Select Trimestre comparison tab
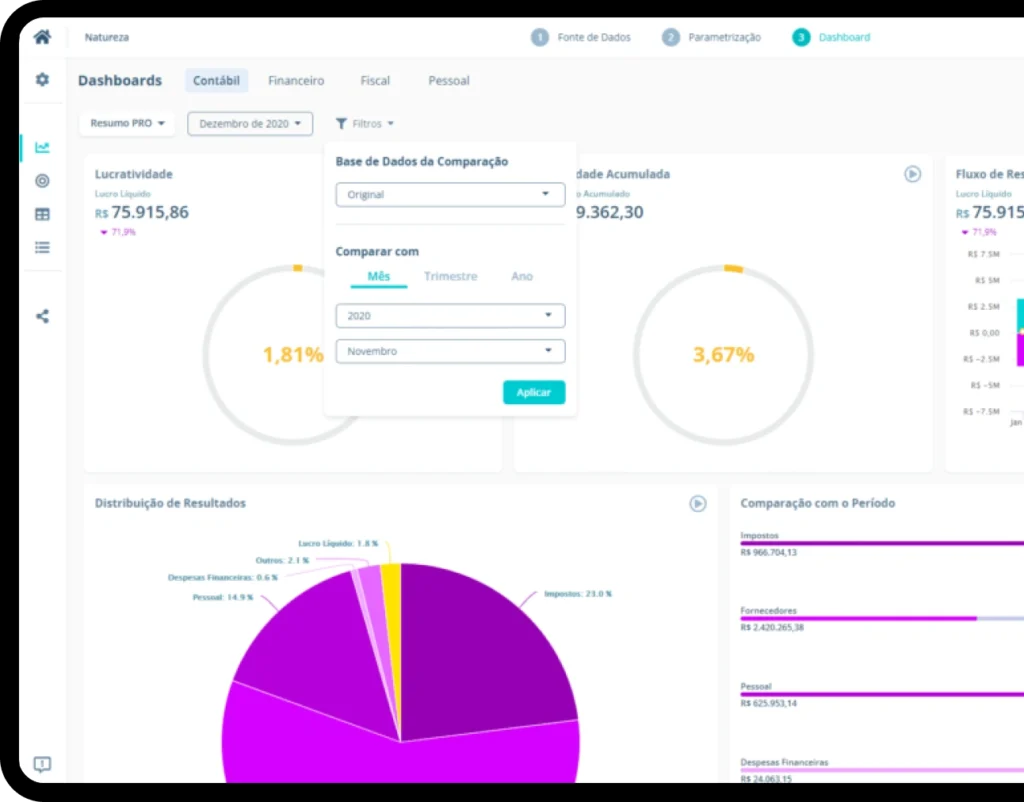The image size is (1024, 802). click(451, 276)
